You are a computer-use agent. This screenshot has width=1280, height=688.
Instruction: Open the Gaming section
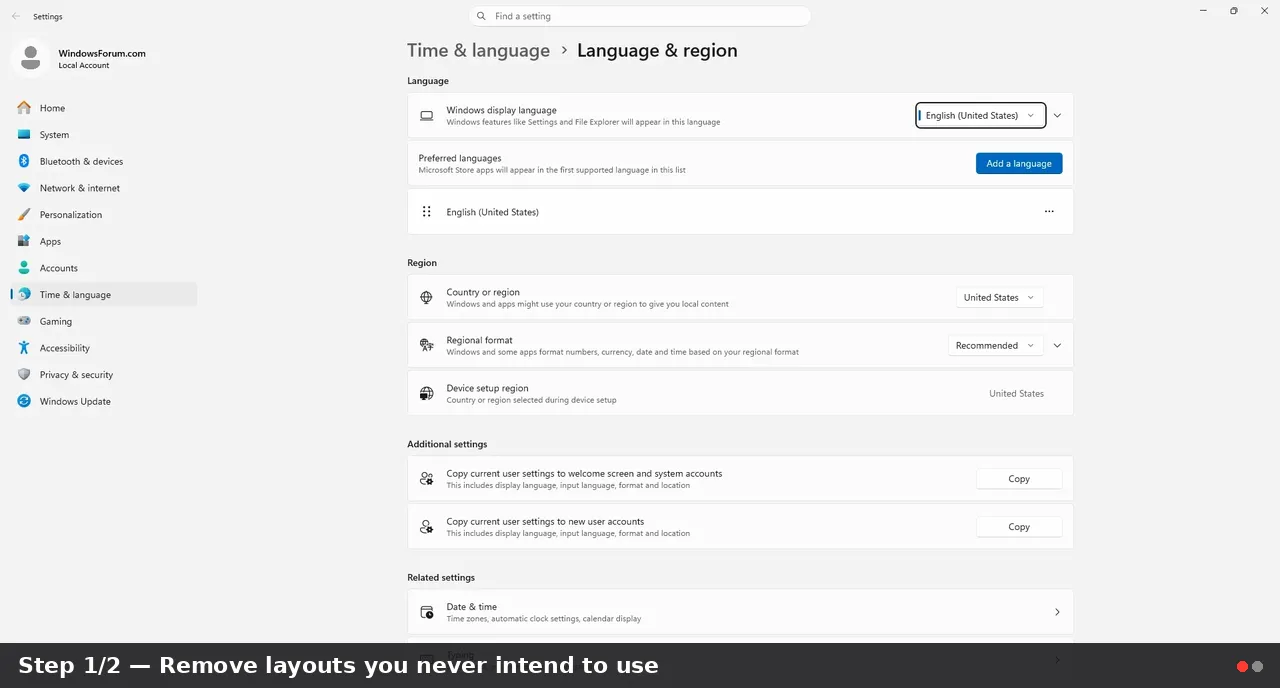(x=104, y=321)
